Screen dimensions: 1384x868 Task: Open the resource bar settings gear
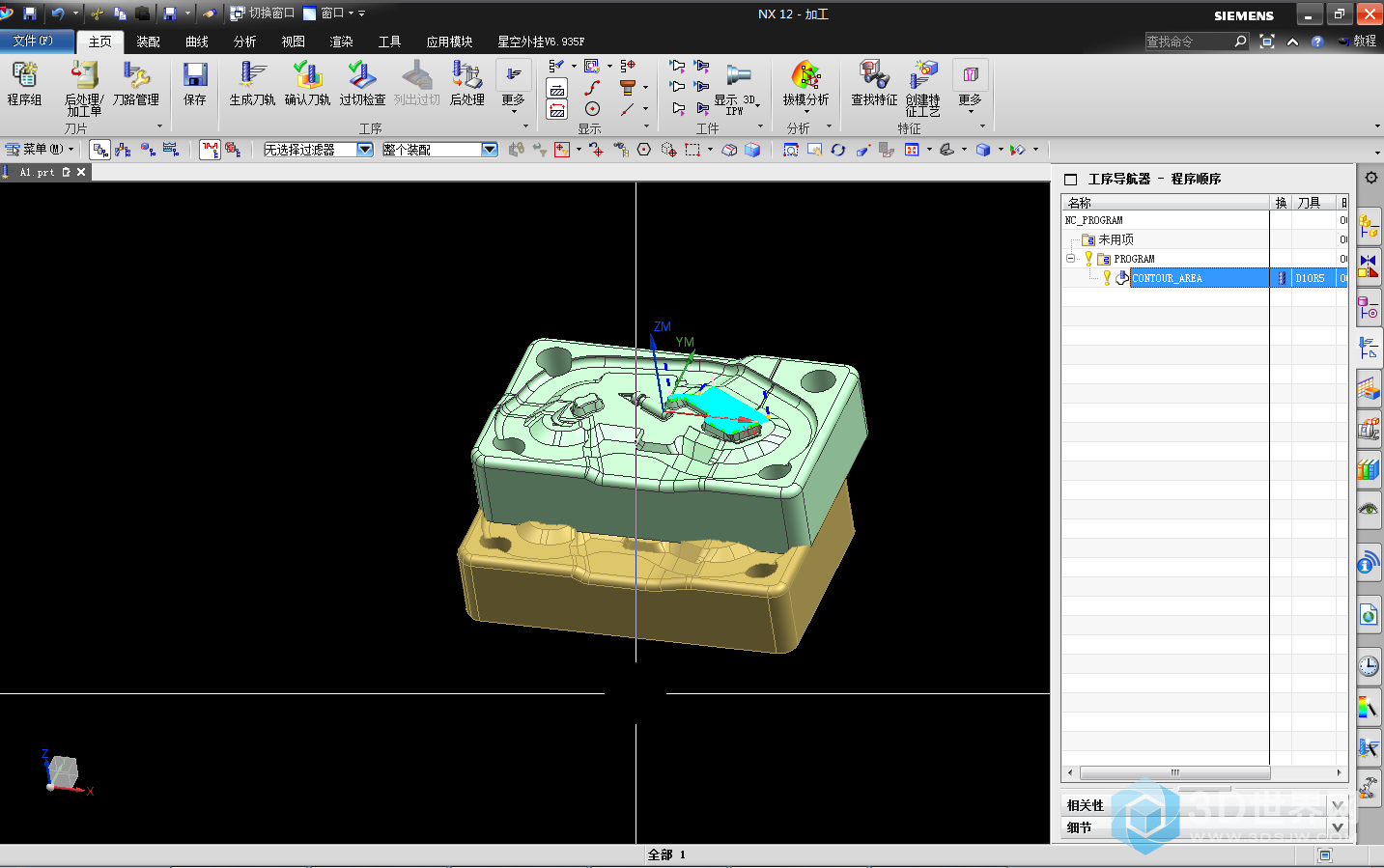pyautogui.click(x=1370, y=178)
